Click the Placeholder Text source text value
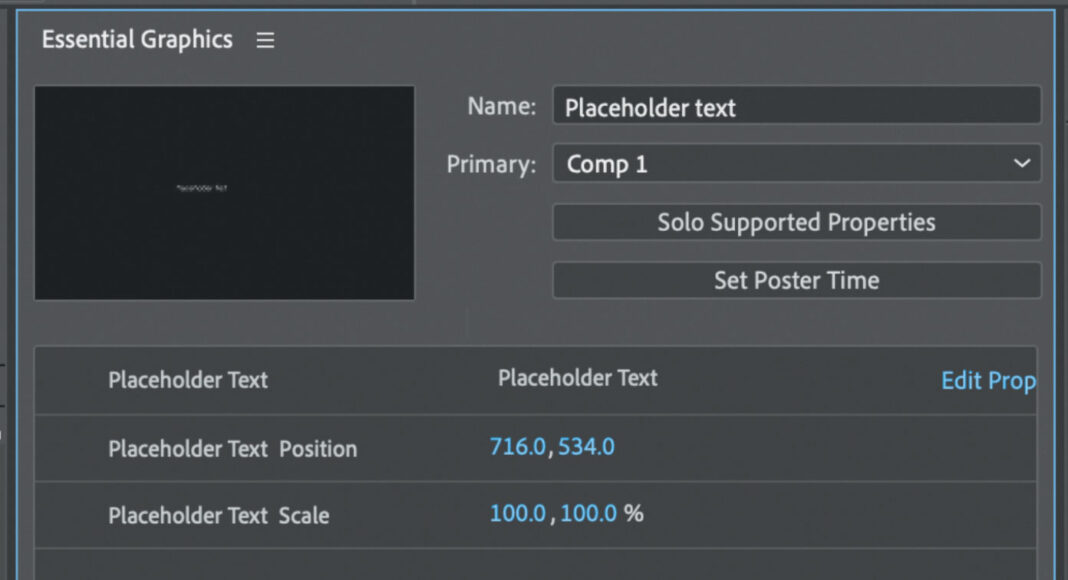Screen dimensions: 1068x580 (x=577, y=378)
